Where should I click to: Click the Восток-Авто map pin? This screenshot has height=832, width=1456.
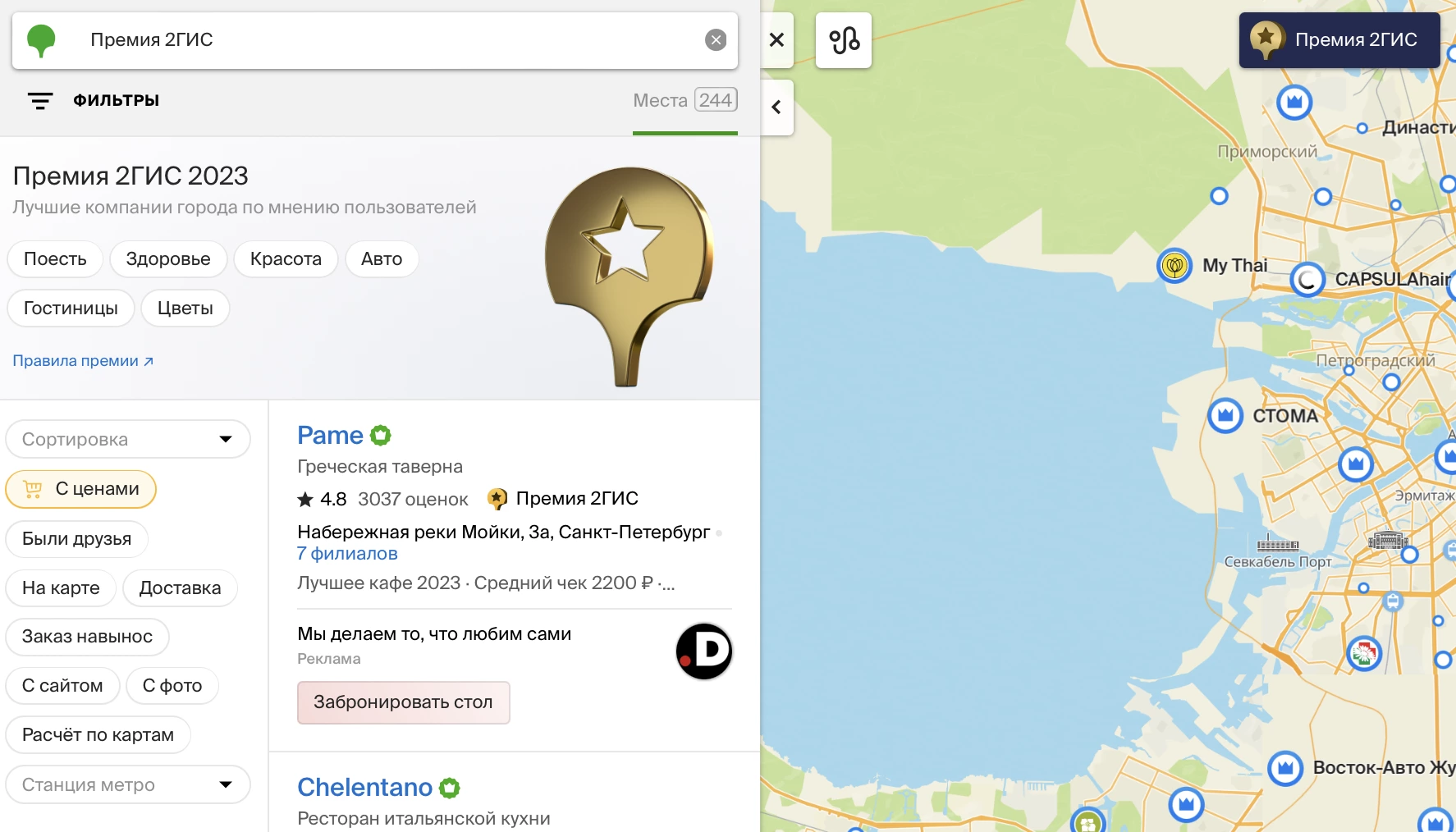(1284, 769)
